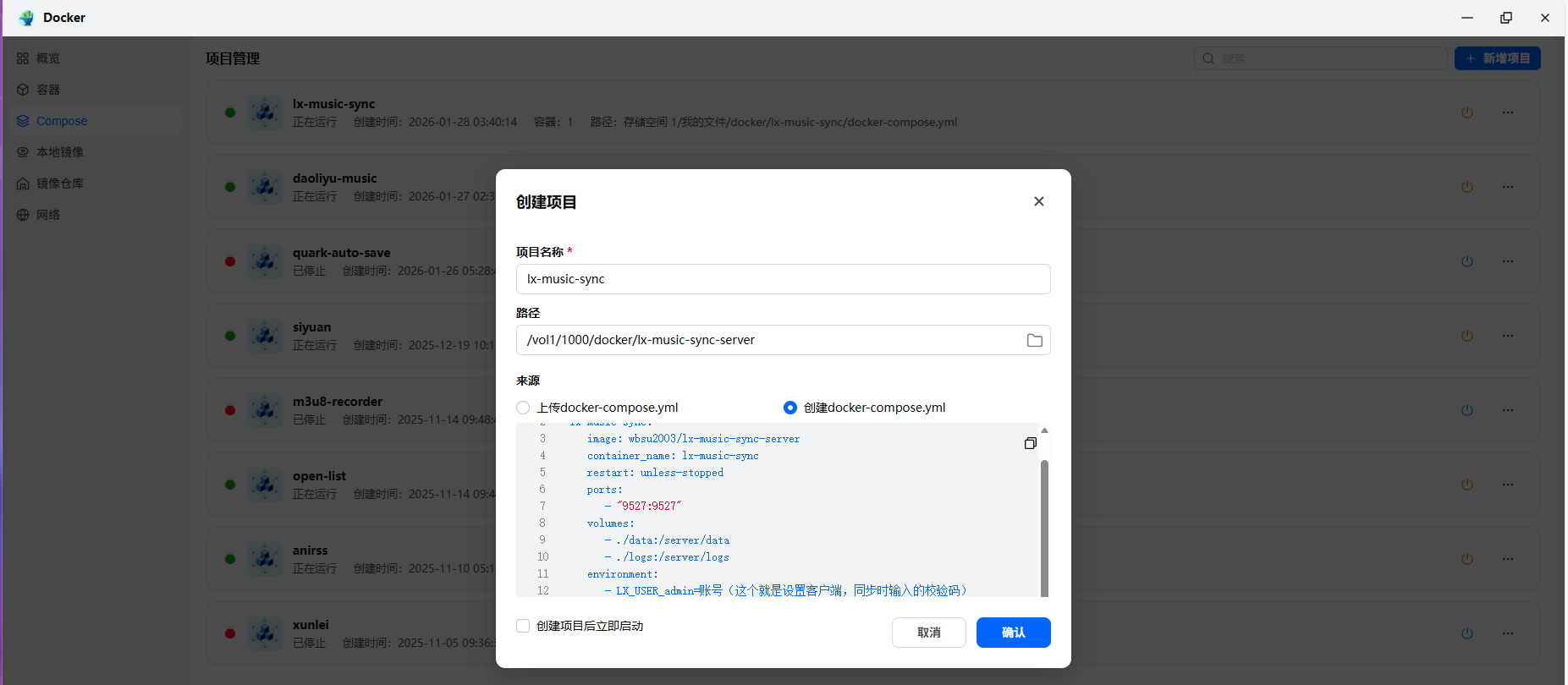The width and height of the screenshot is (1568, 685).
Task: Click the power icon for open-list
Action: pos(1467,485)
